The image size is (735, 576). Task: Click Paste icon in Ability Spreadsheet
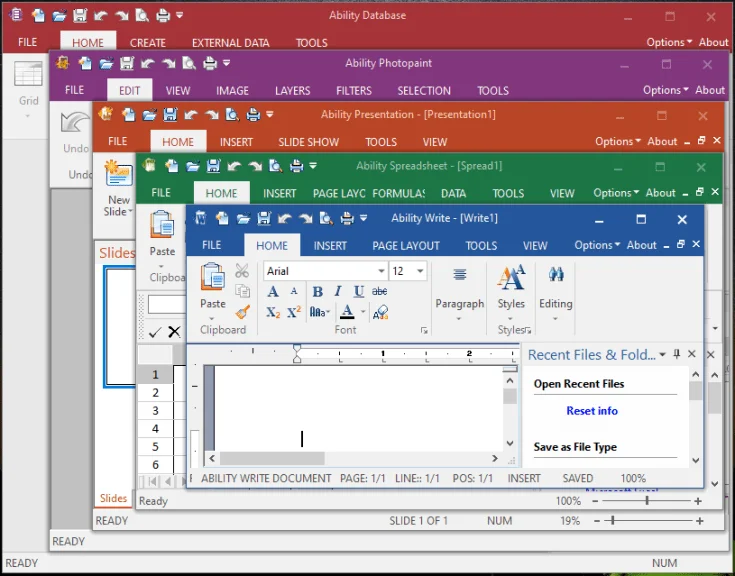click(162, 224)
